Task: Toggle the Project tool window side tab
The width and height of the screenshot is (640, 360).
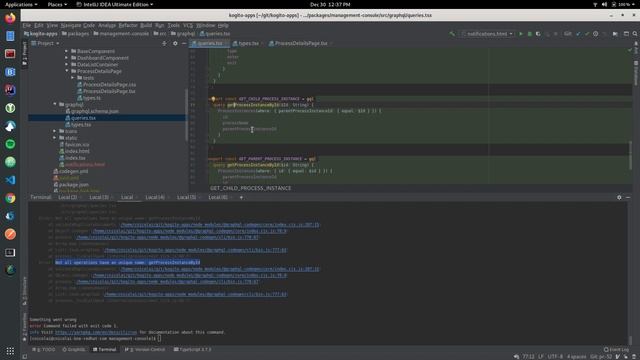Action: coord(24,53)
